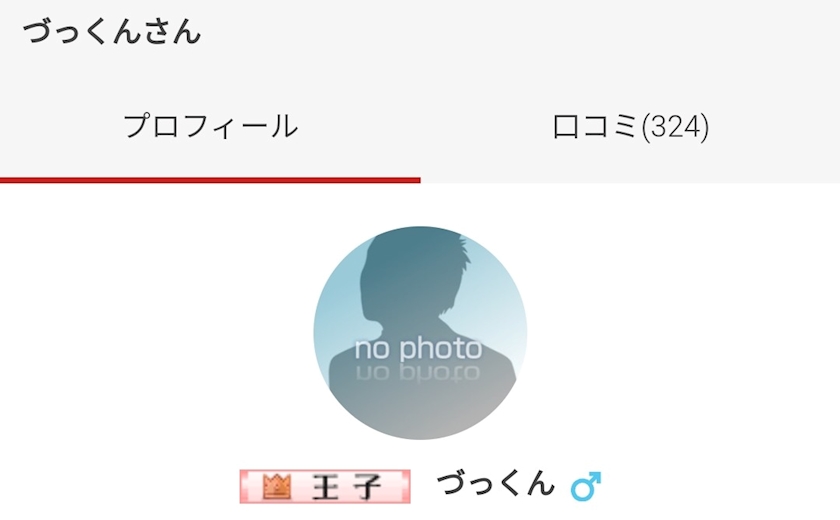Screen dimensions: 840x520
Task: Tap the no photo profile avatar
Action: [x=420, y=333]
